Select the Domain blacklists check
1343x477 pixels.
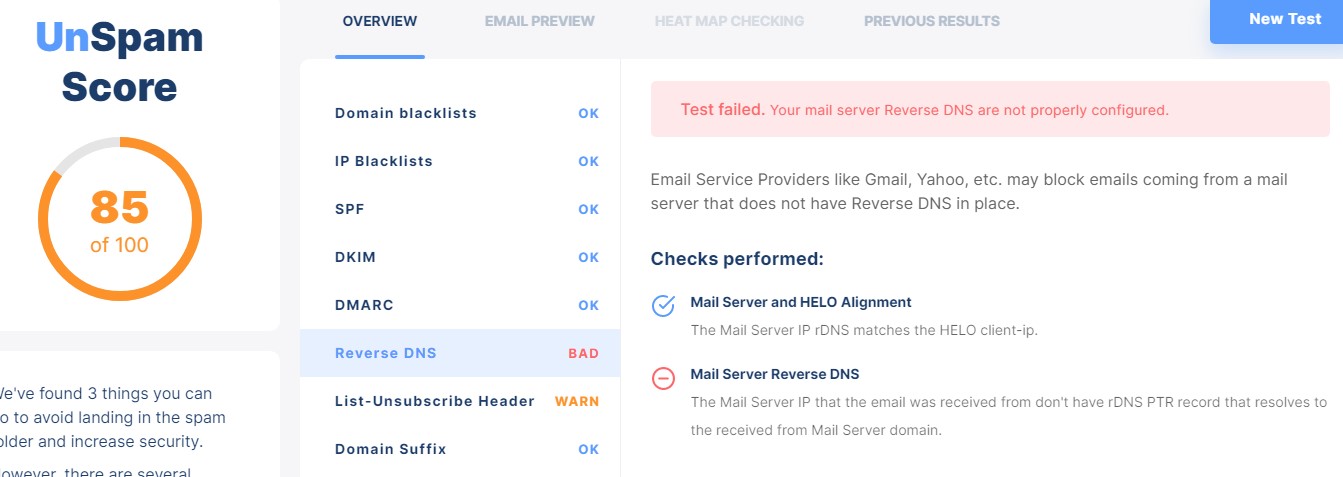coord(460,113)
